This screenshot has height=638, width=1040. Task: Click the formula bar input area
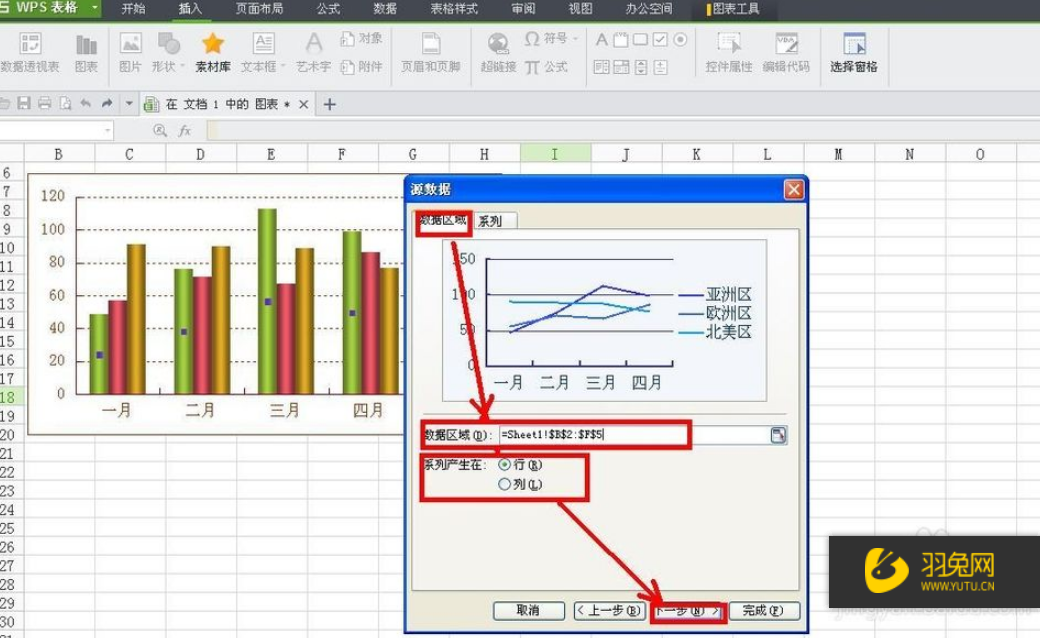coord(623,131)
